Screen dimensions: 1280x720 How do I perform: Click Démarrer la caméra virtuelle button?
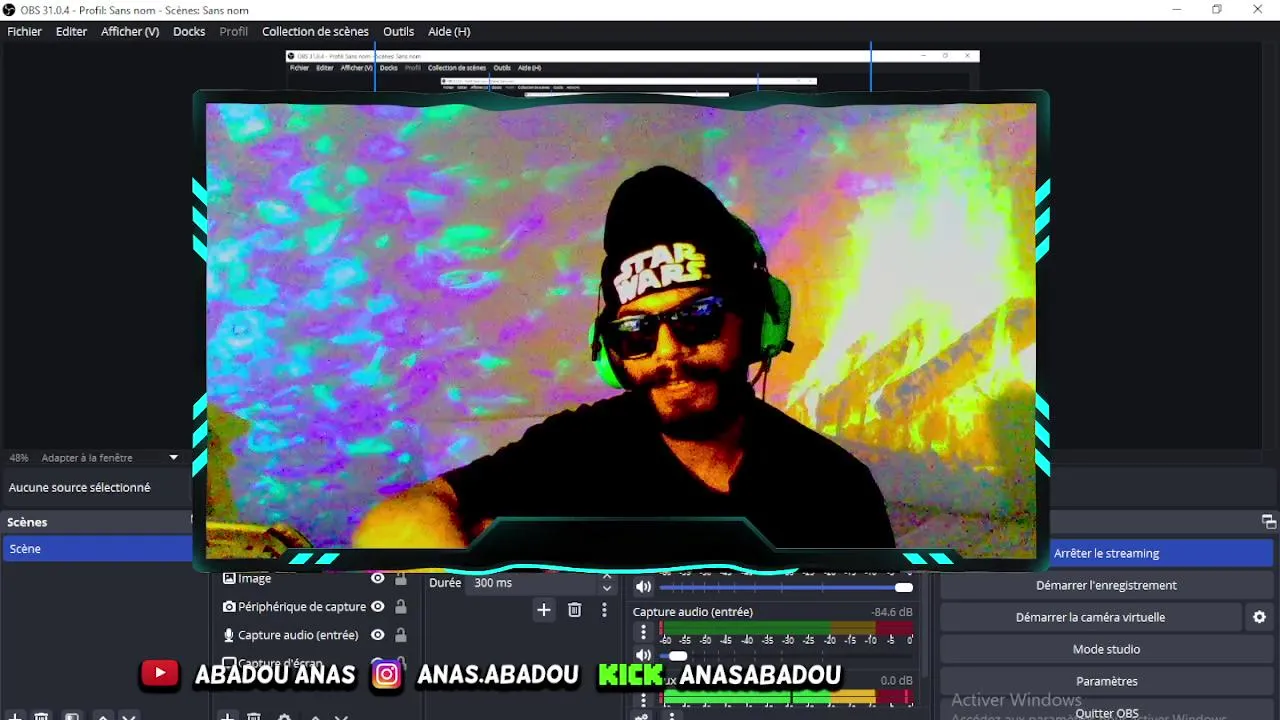[1090, 617]
